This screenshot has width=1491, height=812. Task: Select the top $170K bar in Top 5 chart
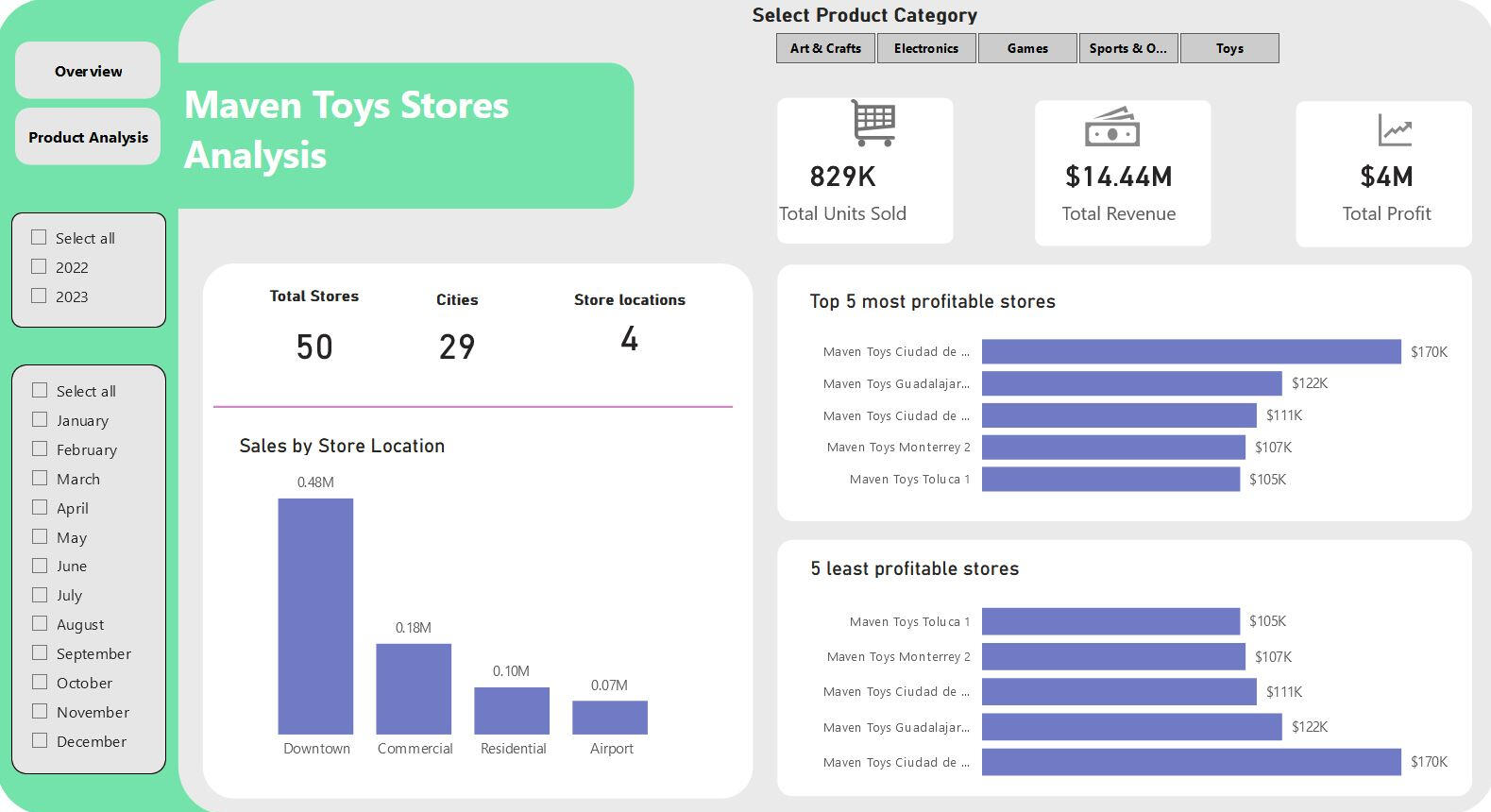pyautogui.click(x=1191, y=351)
